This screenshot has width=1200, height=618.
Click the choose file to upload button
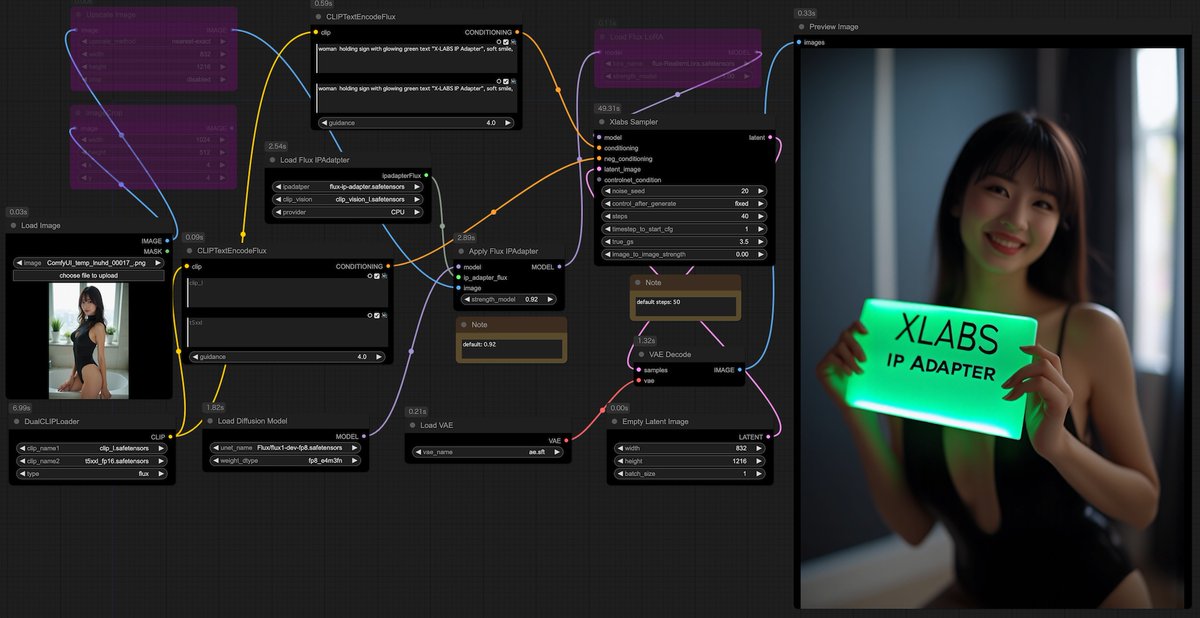89,275
